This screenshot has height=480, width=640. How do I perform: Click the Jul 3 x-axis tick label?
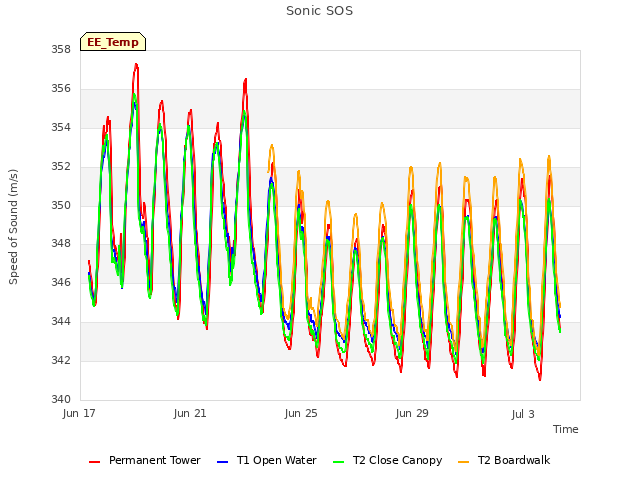pyautogui.click(x=523, y=414)
